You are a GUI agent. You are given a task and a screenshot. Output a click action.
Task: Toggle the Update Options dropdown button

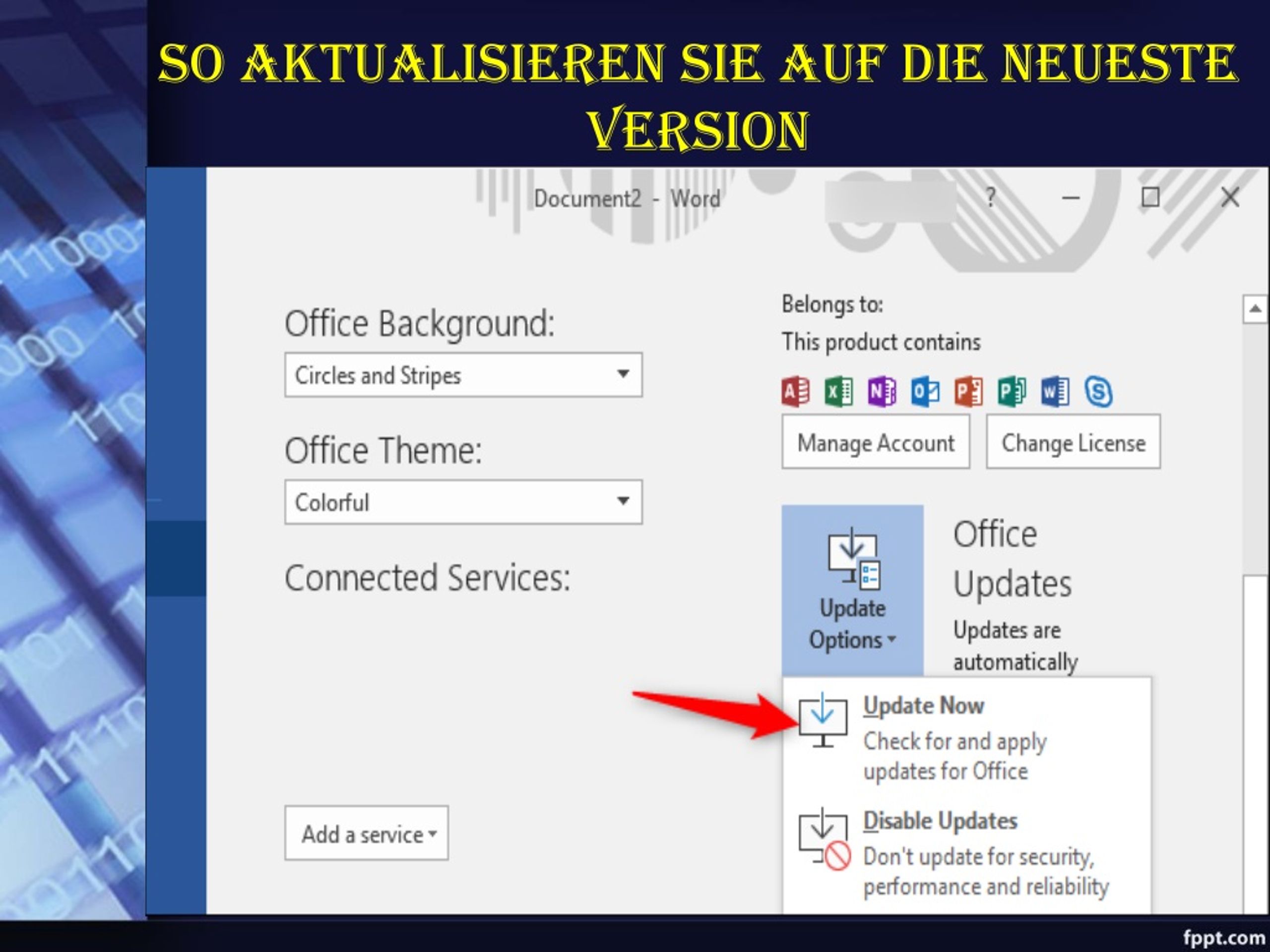tap(853, 591)
